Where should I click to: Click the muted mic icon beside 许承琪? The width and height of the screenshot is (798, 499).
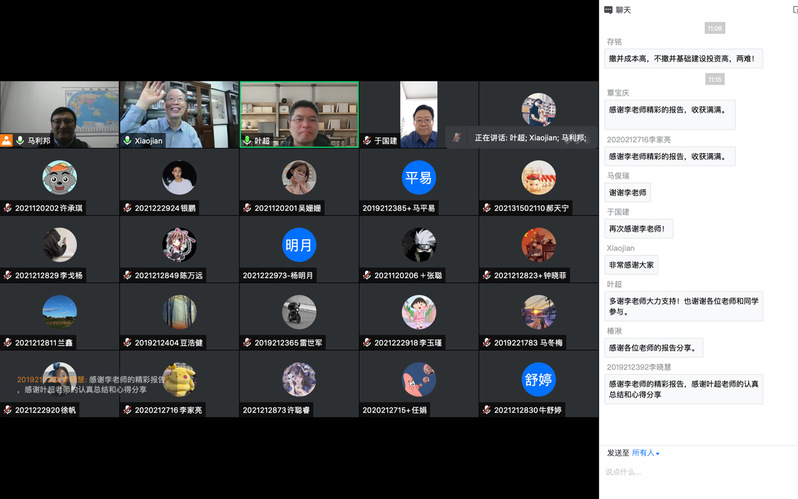click(x=7, y=208)
